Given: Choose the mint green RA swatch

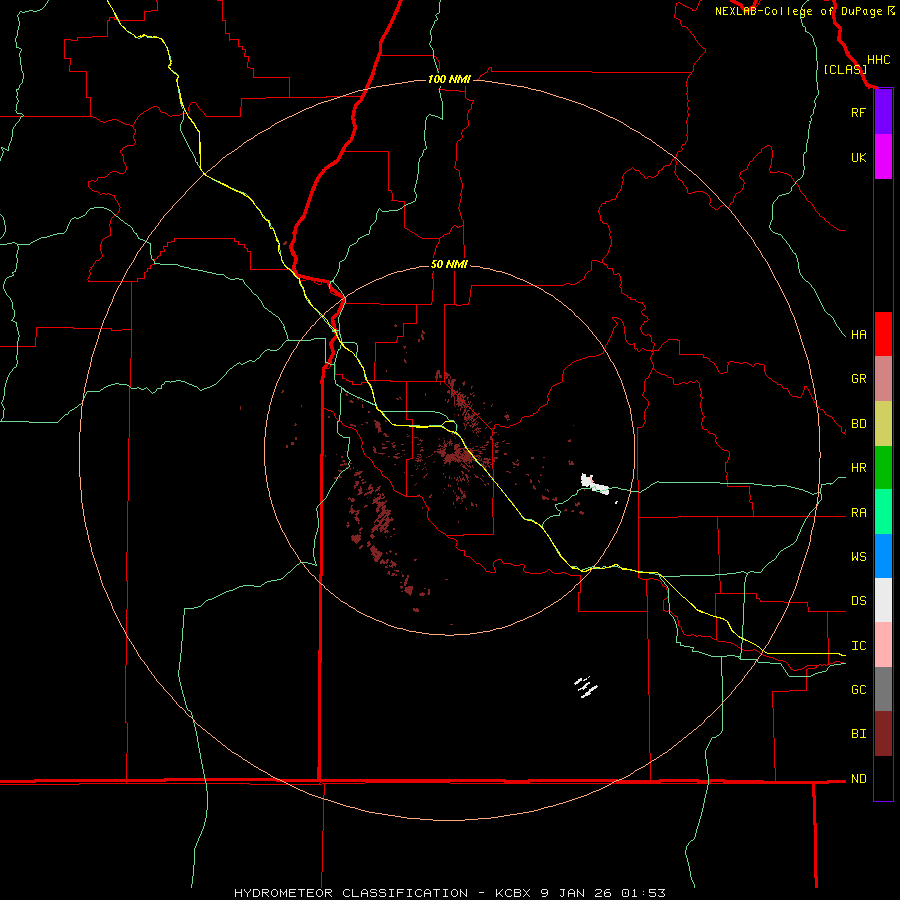Looking at the screenshot, I should 883,512.
